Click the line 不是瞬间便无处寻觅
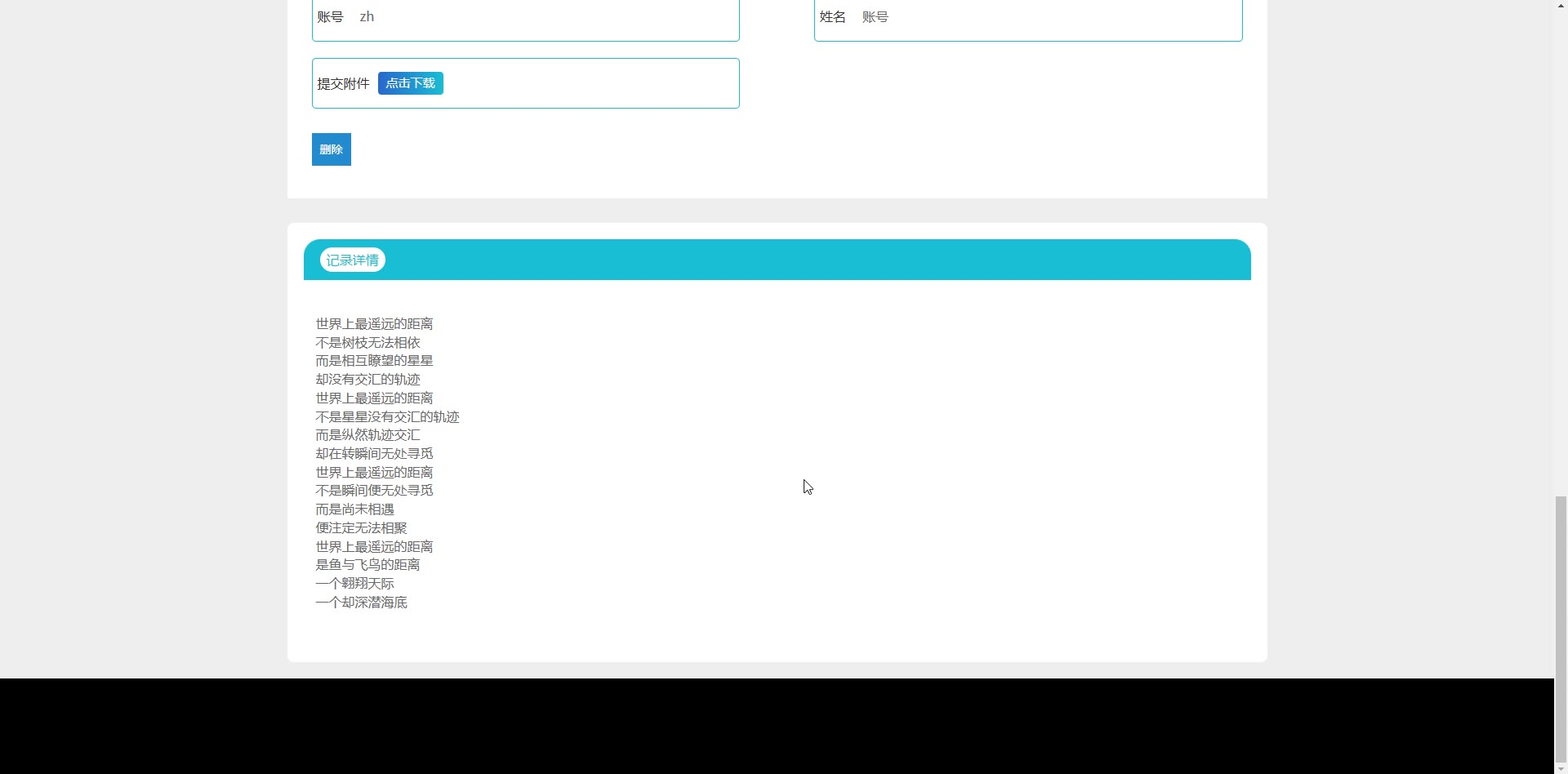This screenshot has height=774, width=1568. pos(375,491)
